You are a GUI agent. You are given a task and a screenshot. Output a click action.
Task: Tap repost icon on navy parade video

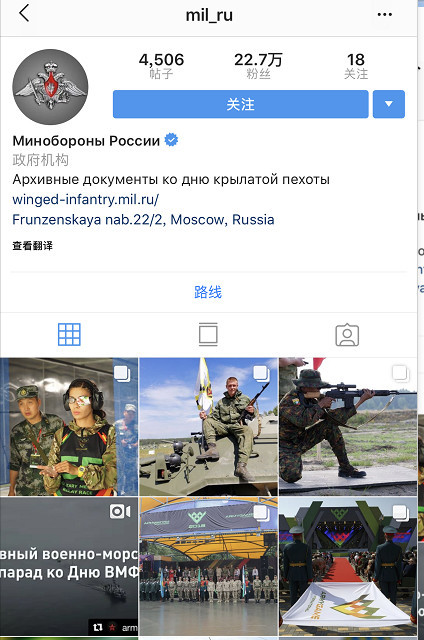click(98, 627)
